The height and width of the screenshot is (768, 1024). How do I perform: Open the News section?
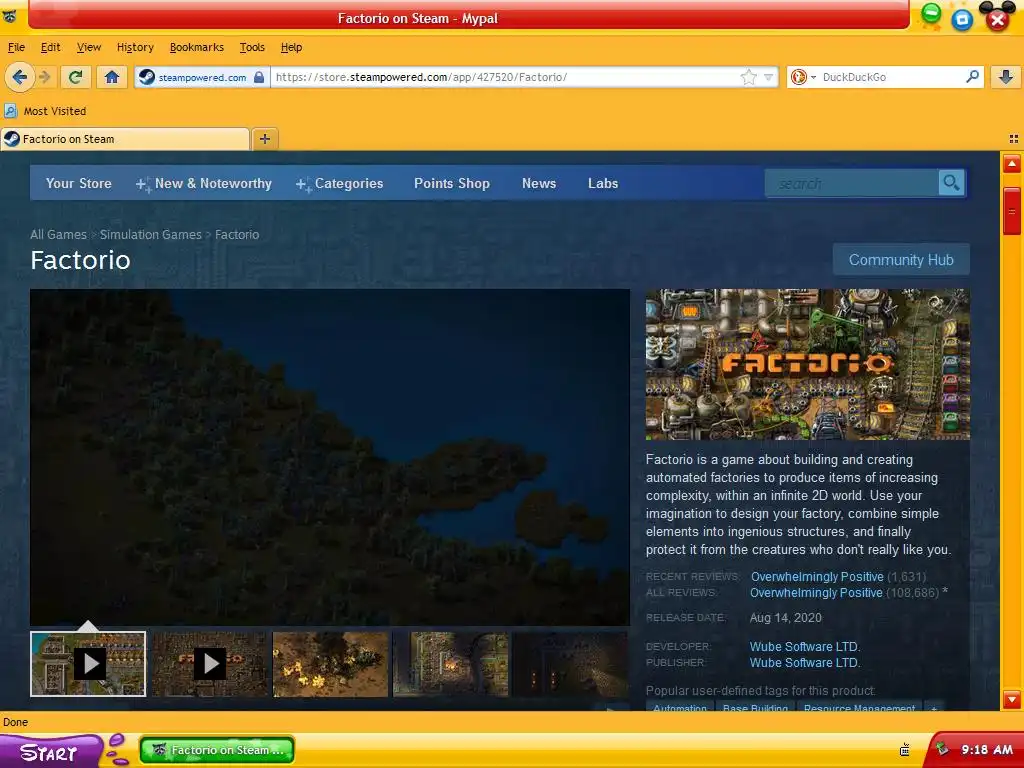(x=539, y=184)
